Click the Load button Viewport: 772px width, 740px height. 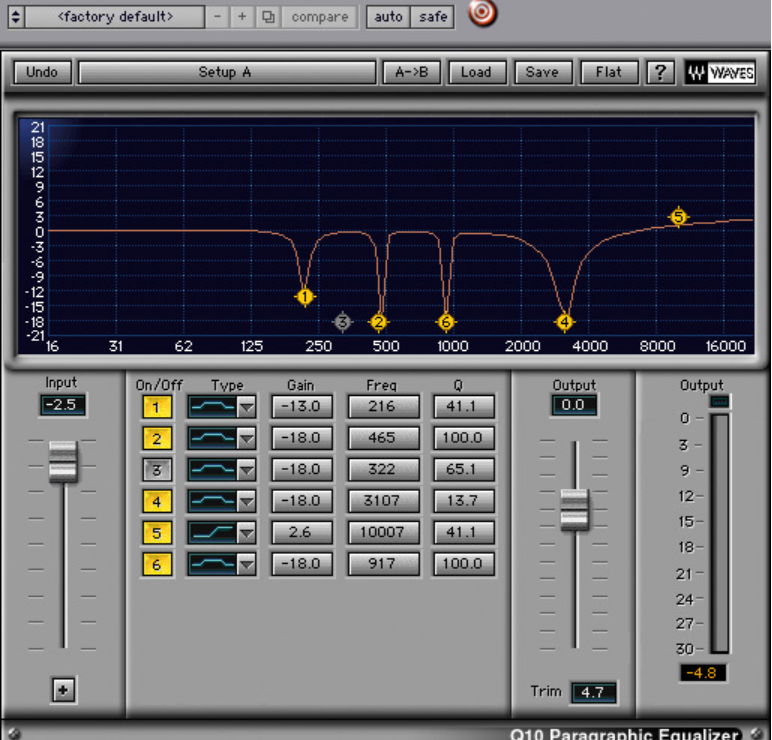476,72
